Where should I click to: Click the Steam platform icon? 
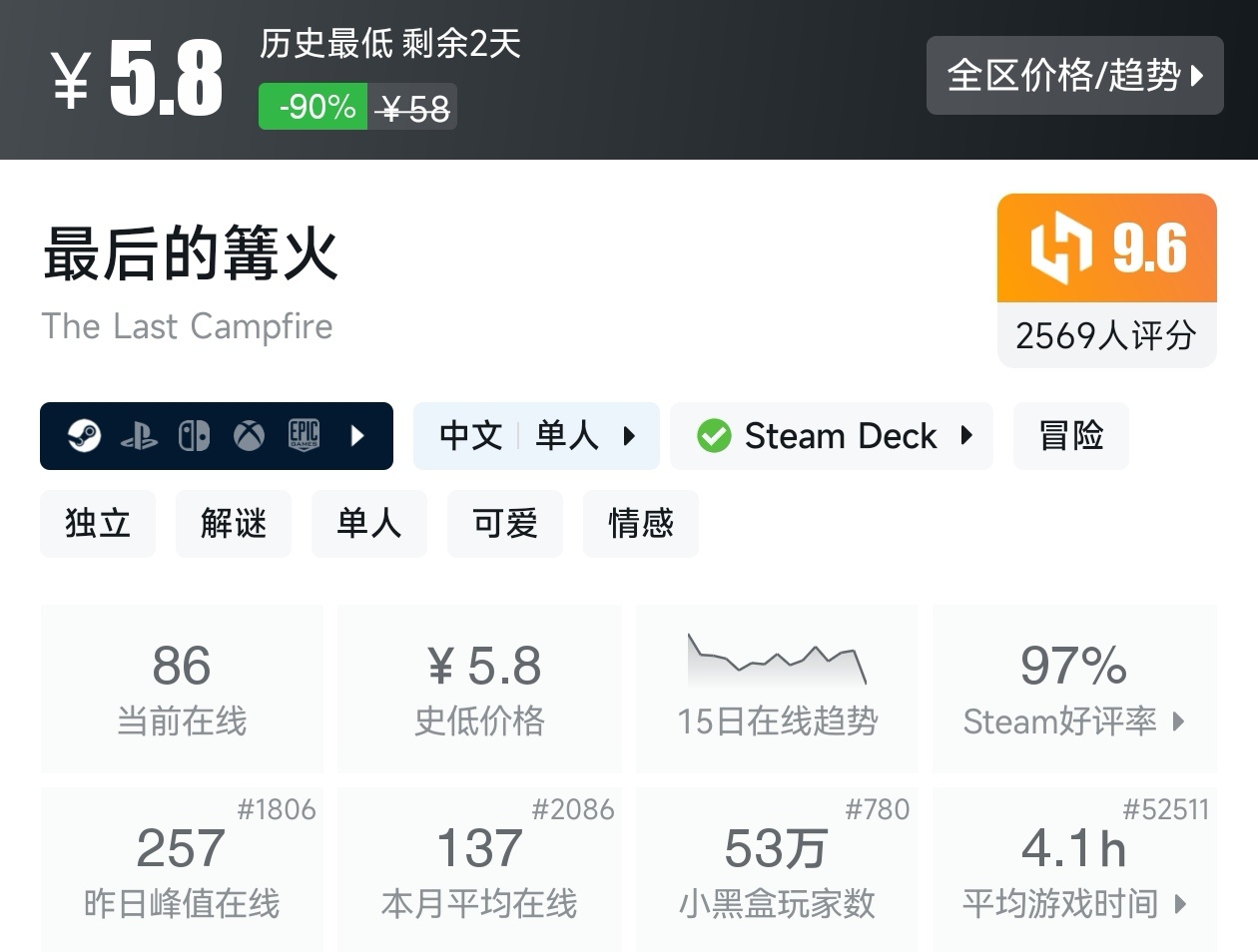[84, 436]
